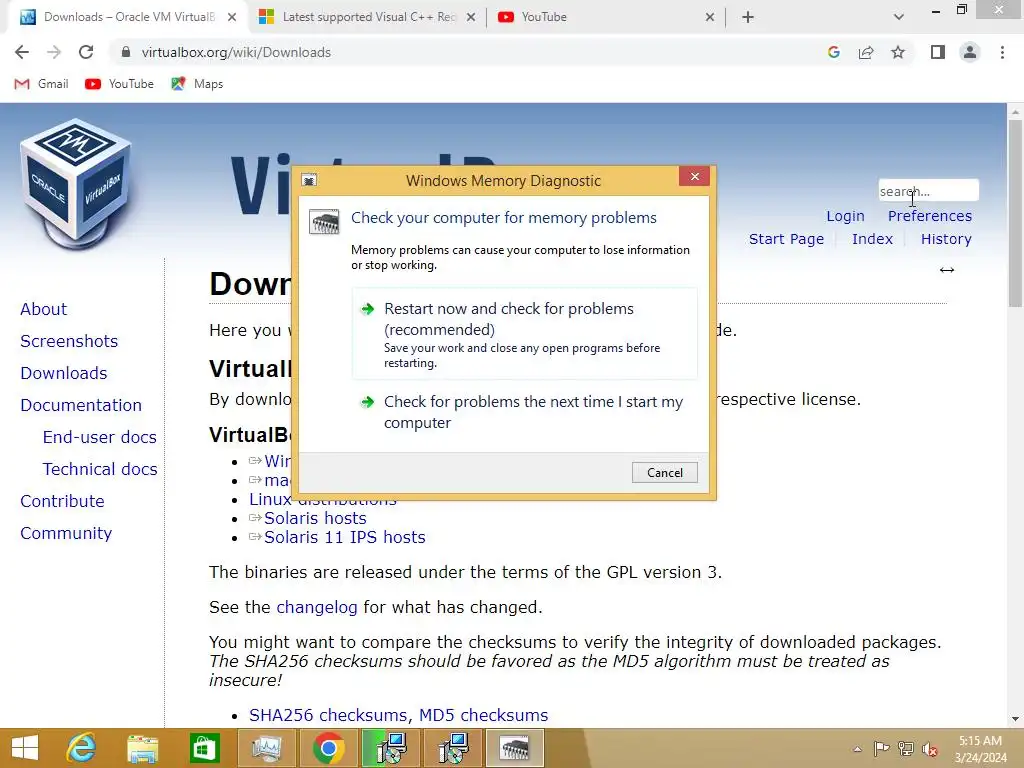1024x768 pixels.
Task: Click the taskbar clock showing 5:15 AM
Action: tap(980, 749)
